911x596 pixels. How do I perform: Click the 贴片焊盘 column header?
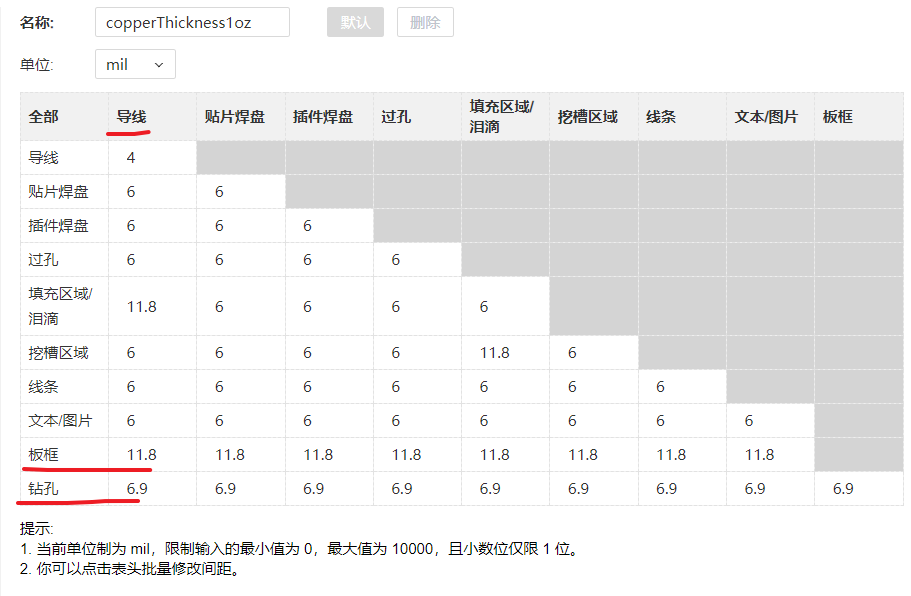[241, 117]
